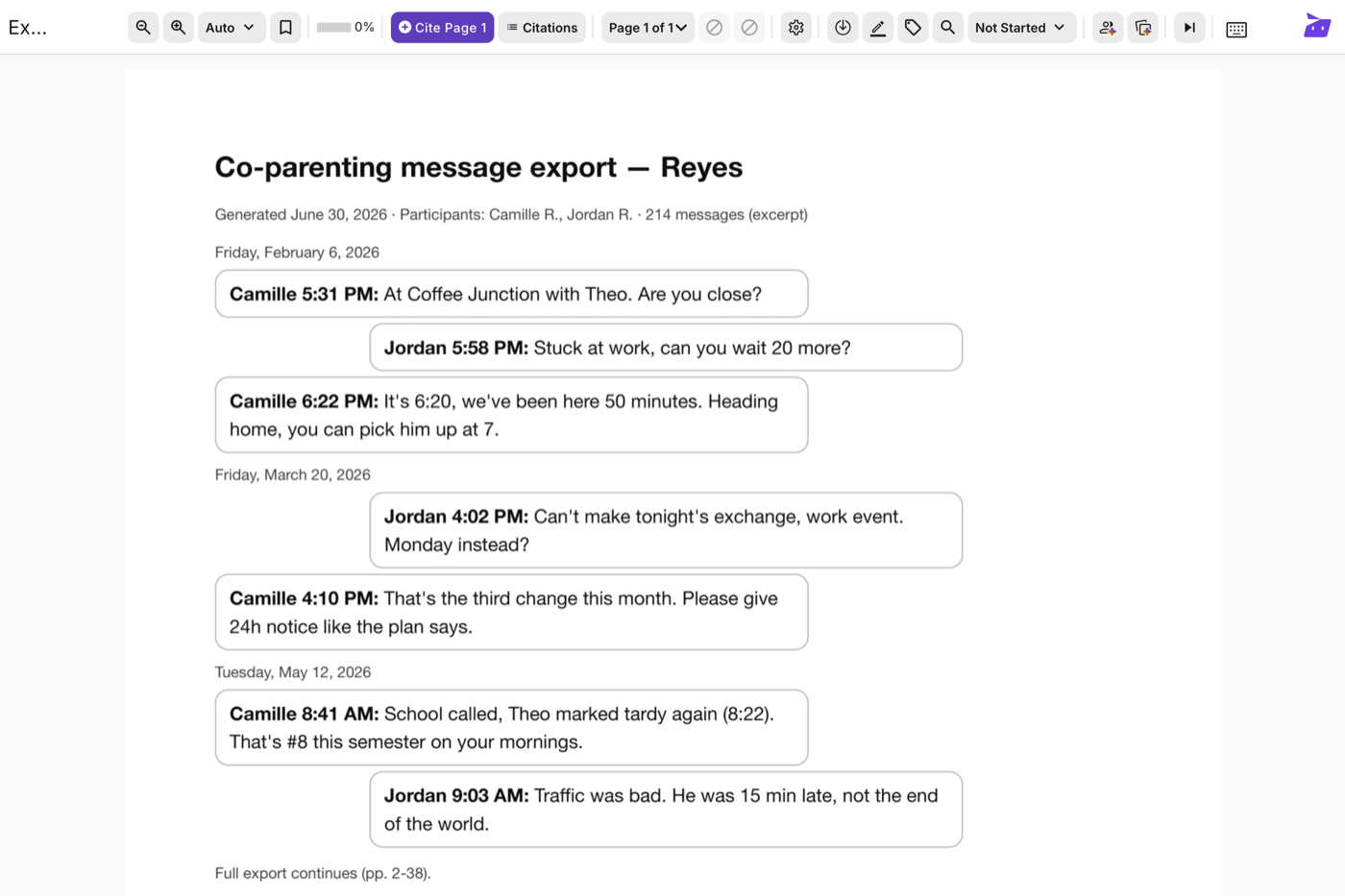Image resolution: width=1345 pixels, height=896 pixels.
Task: Open the Citations list
Action: click(x=542, y=28)
